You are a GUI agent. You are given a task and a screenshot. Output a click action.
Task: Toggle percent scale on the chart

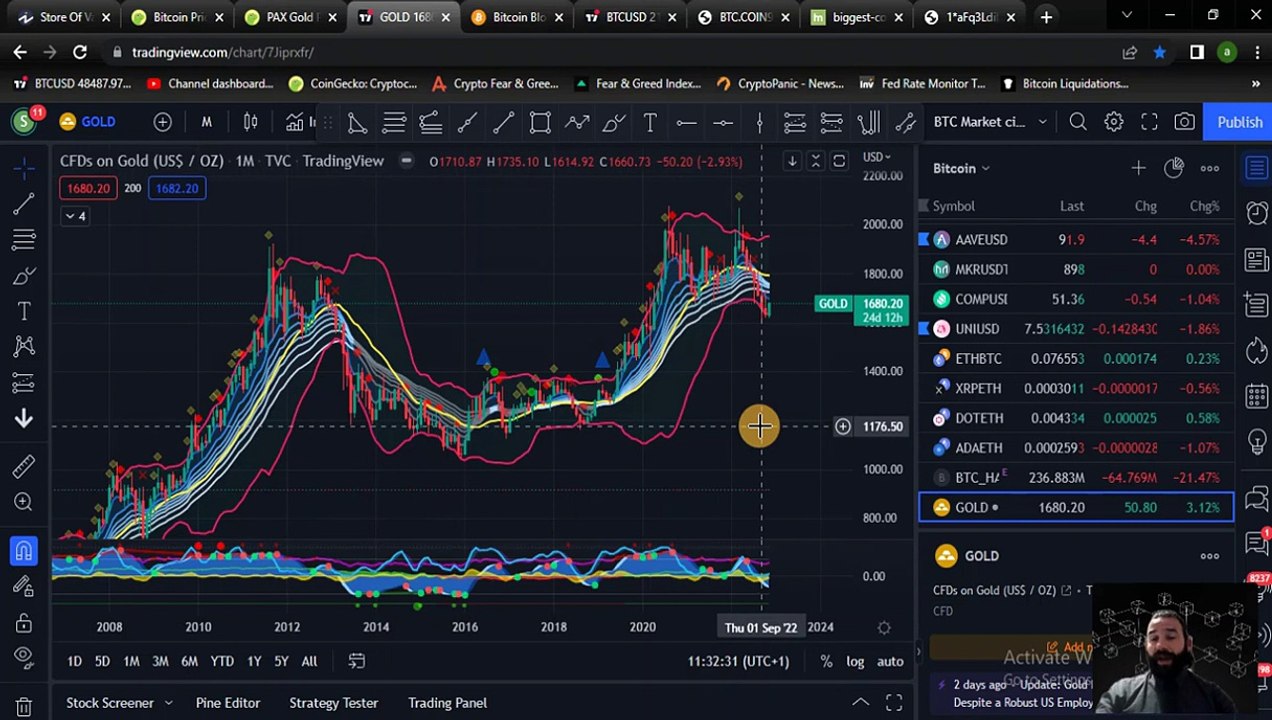pos(826,661)
